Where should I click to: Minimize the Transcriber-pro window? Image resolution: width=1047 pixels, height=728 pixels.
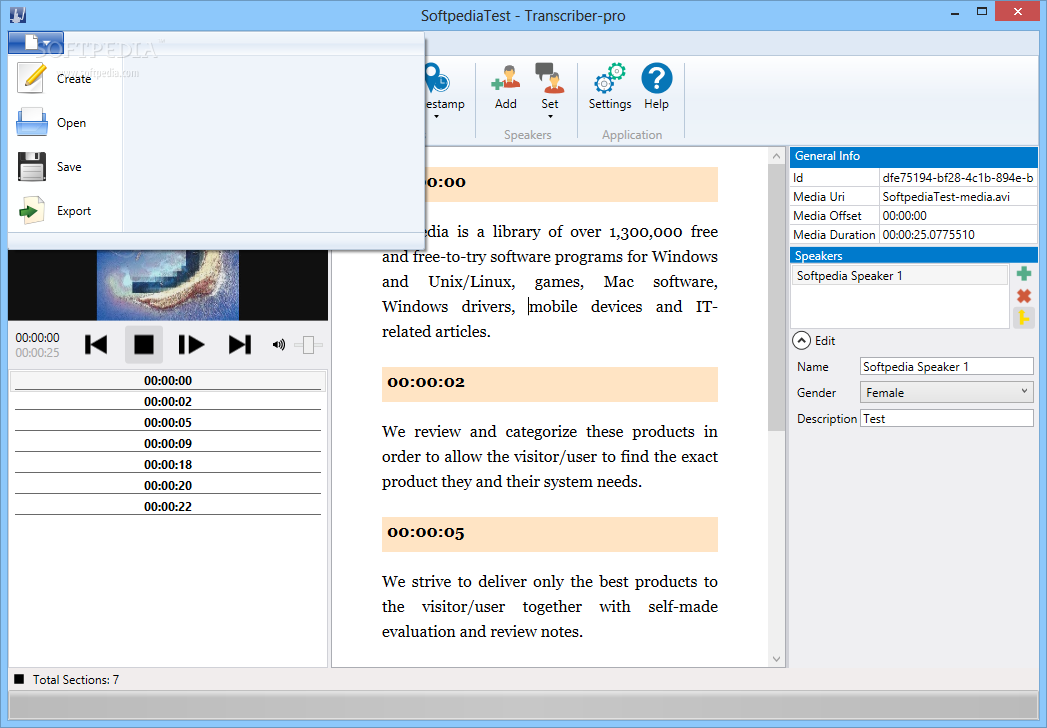[x=956, y=12]
